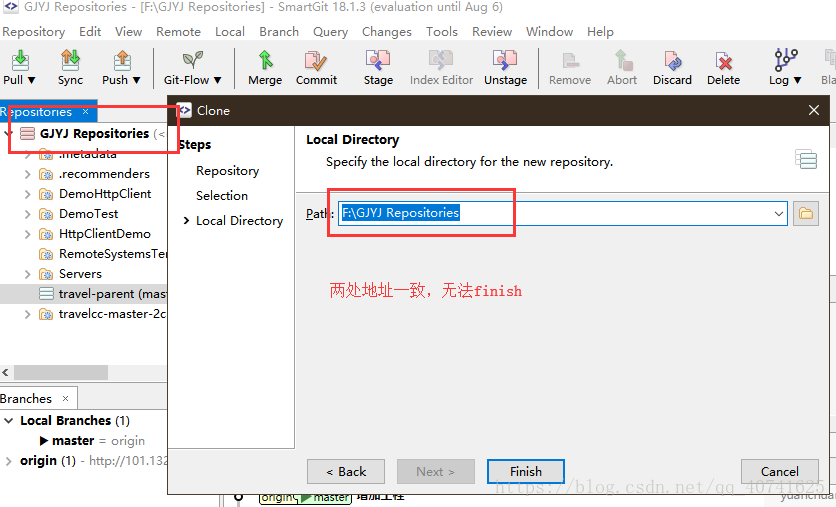Expand the DemoHttpClient tree node
The image size is (836, 507).
[28, 194]
